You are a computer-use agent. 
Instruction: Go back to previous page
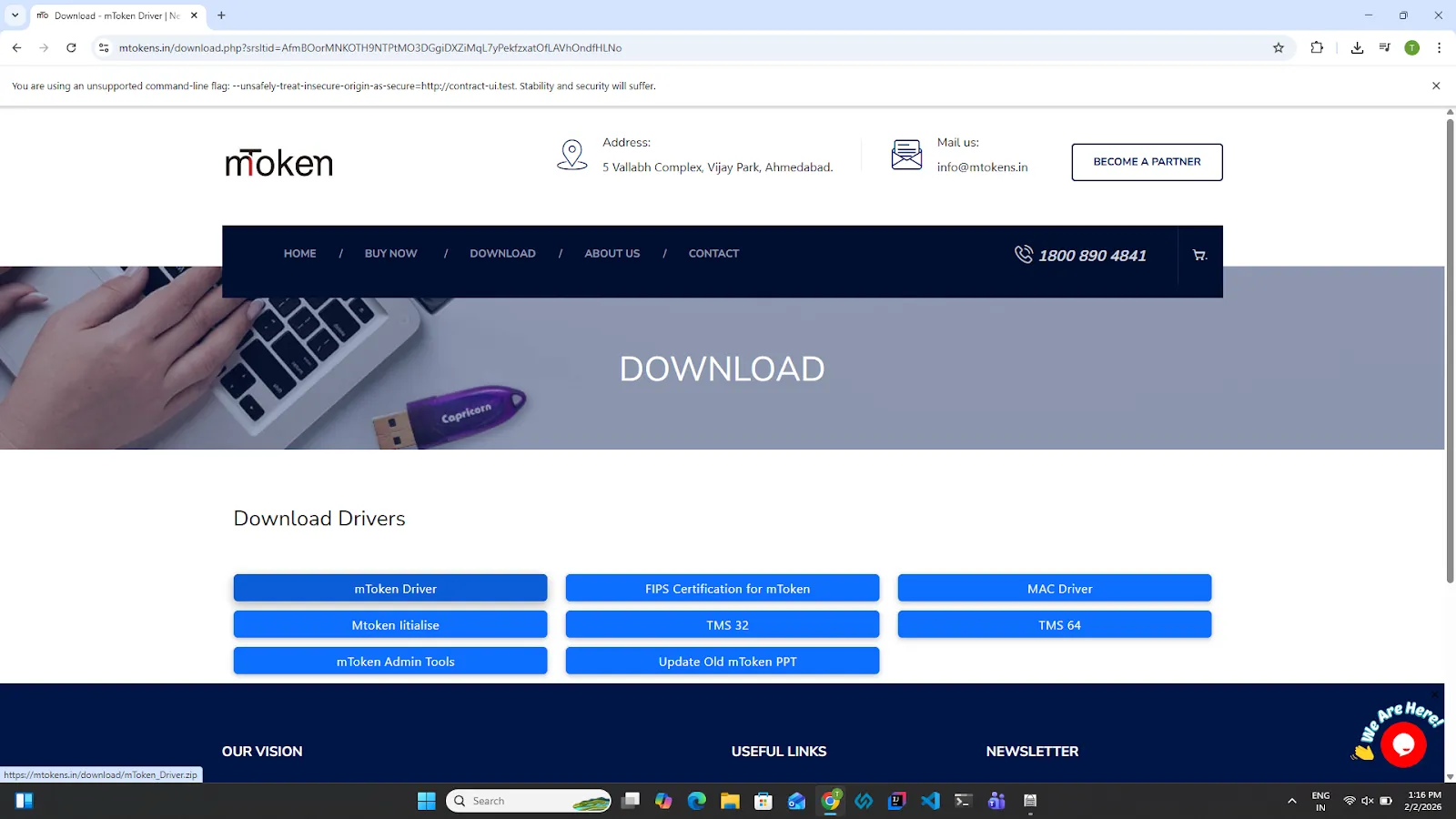click(x=16, y=48)
